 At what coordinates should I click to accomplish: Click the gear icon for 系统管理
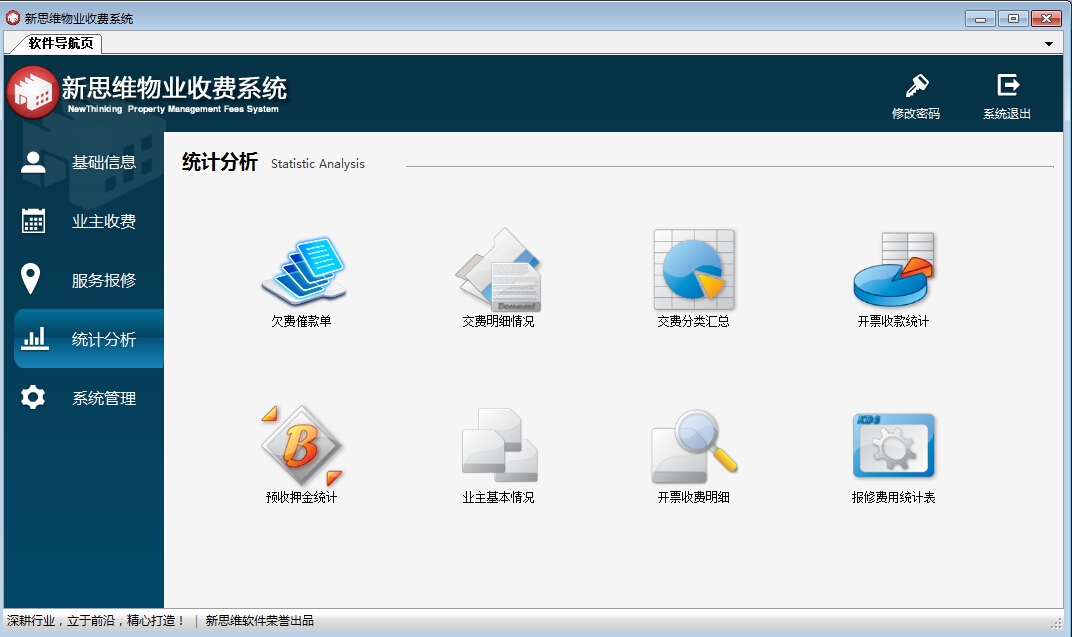pyautogui.click(x=33, y=397)
